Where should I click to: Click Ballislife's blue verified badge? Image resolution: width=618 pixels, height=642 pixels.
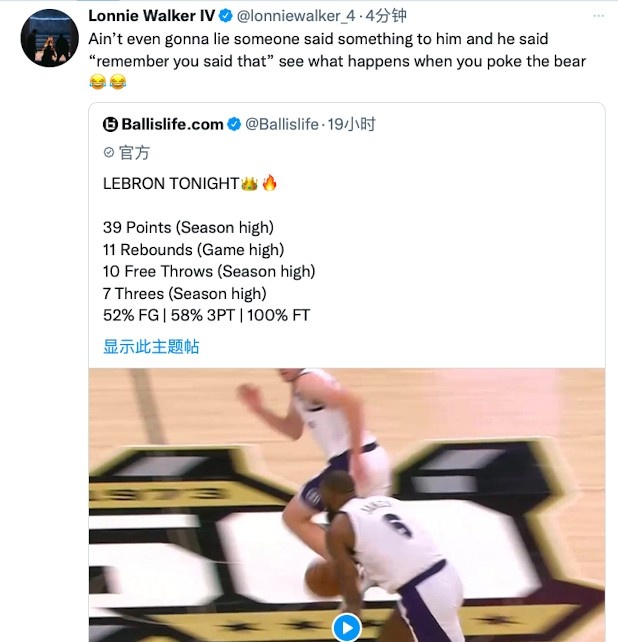coord(234,124)
